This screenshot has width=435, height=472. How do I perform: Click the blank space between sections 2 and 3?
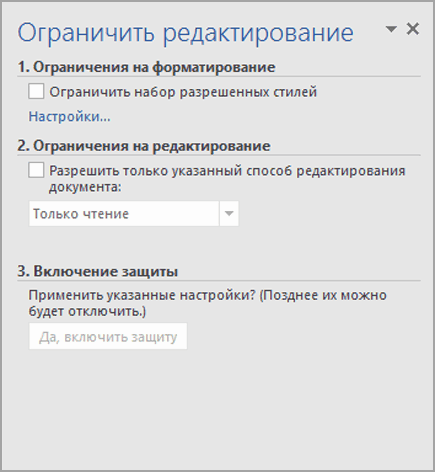[x=217, y=244]
